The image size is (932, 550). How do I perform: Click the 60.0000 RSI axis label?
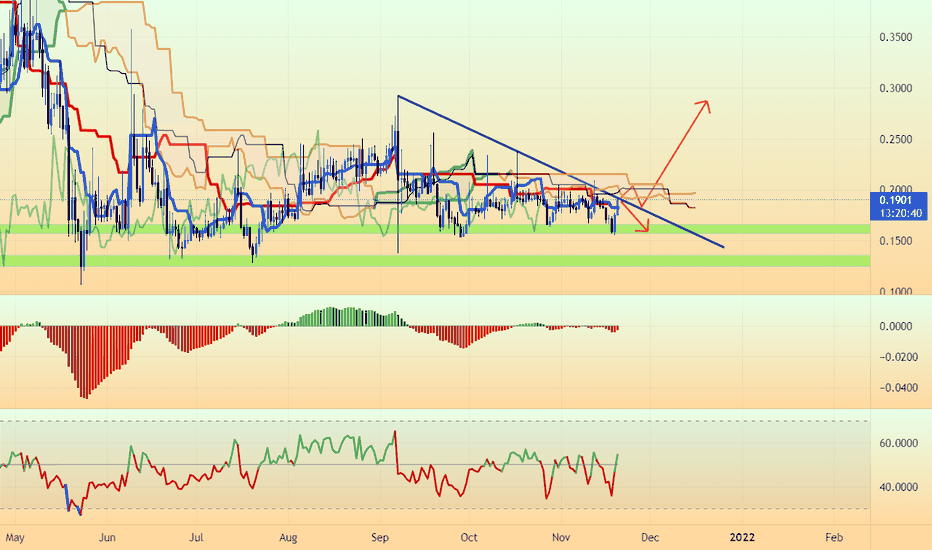point(898,443)
